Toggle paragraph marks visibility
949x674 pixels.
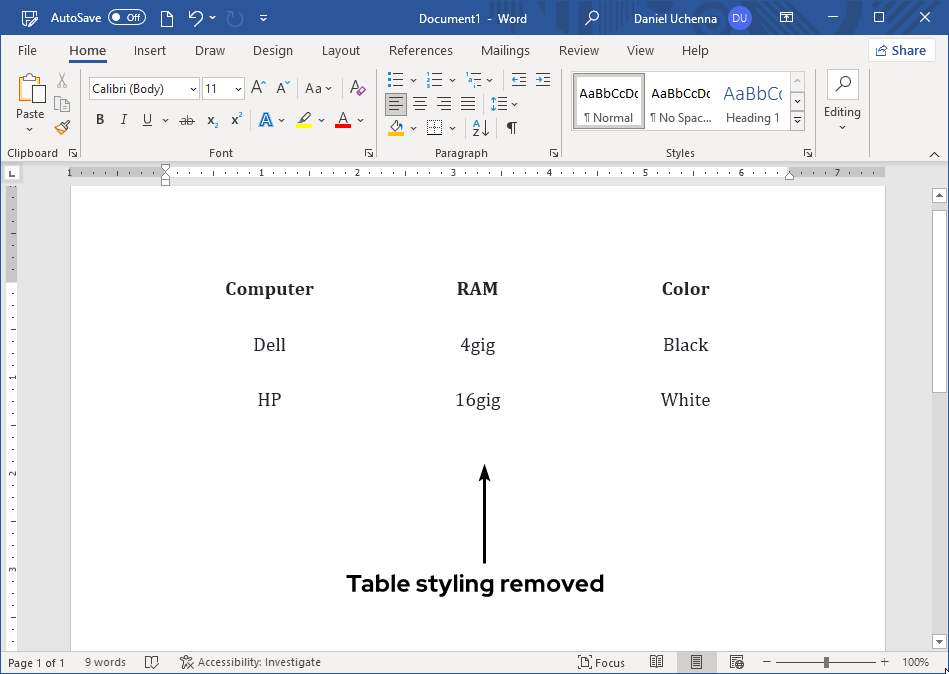[511, 128]
